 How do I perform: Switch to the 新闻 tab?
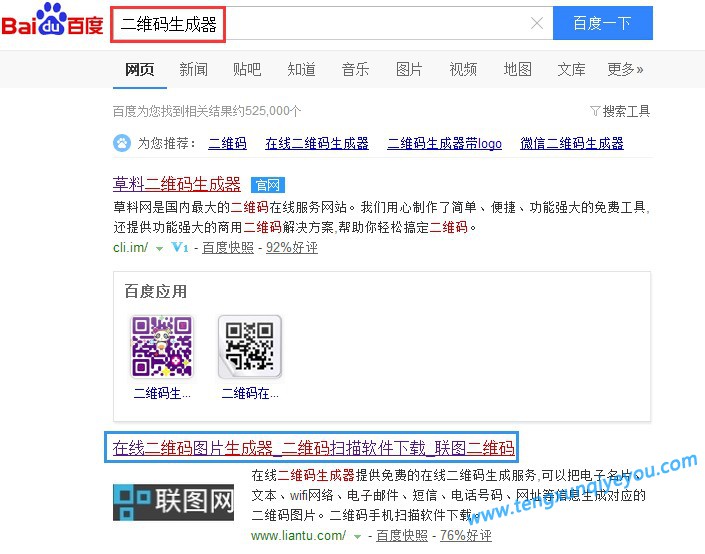click(193, 69)
